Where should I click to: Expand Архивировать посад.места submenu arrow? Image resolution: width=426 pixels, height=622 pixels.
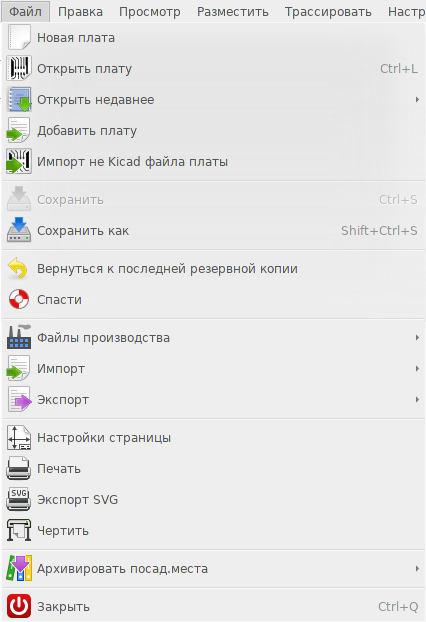417,568
